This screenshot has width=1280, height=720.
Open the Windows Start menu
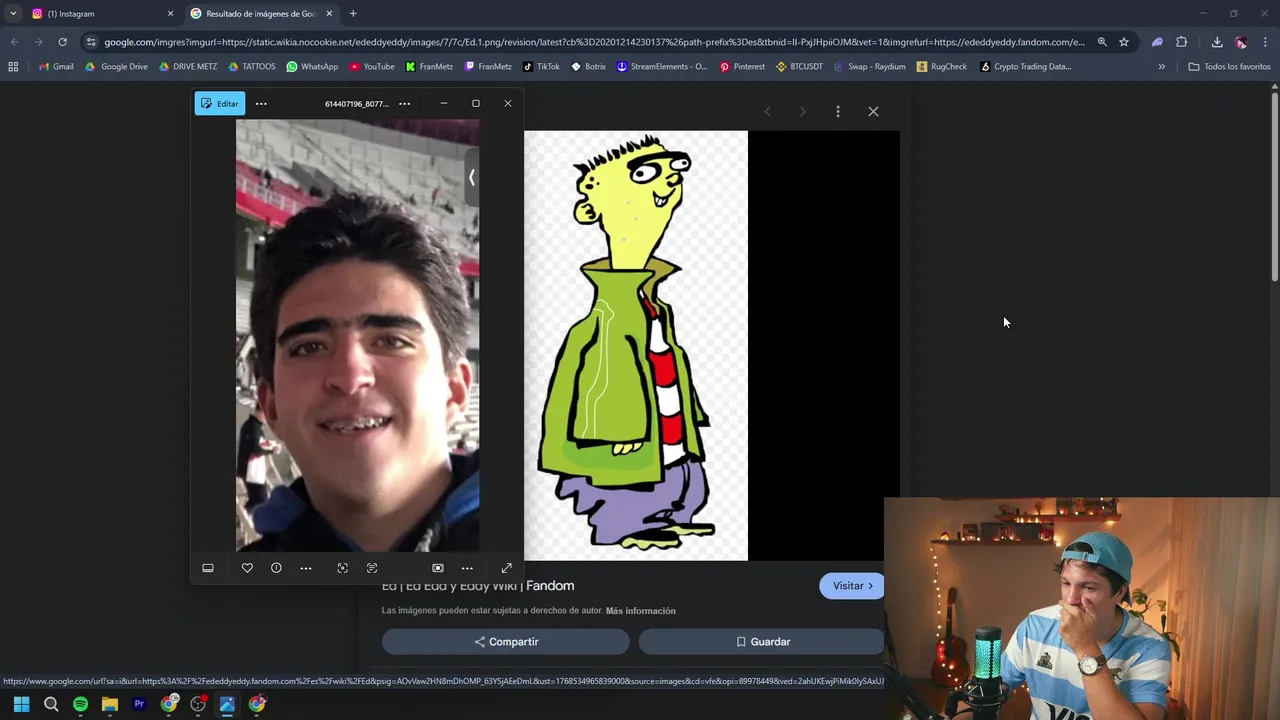click(21, 704)
